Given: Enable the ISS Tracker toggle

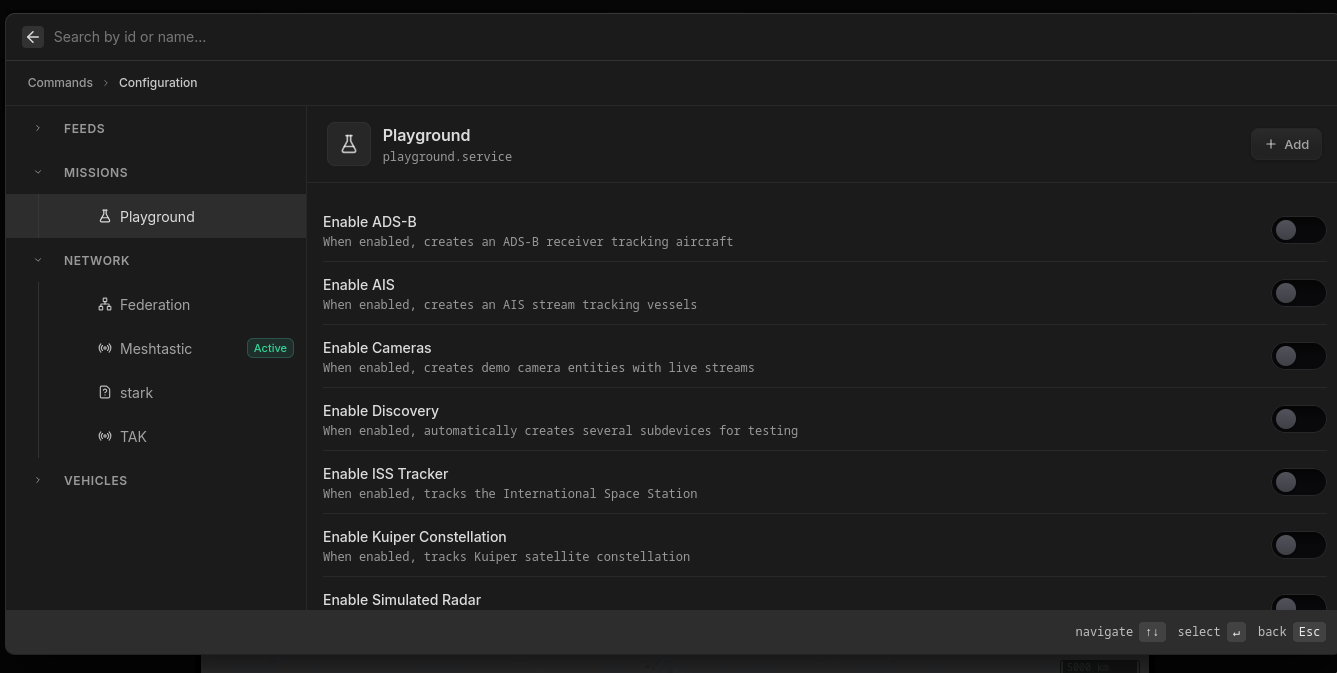Looking at the screenshot, I should [x=1298, y=482].
